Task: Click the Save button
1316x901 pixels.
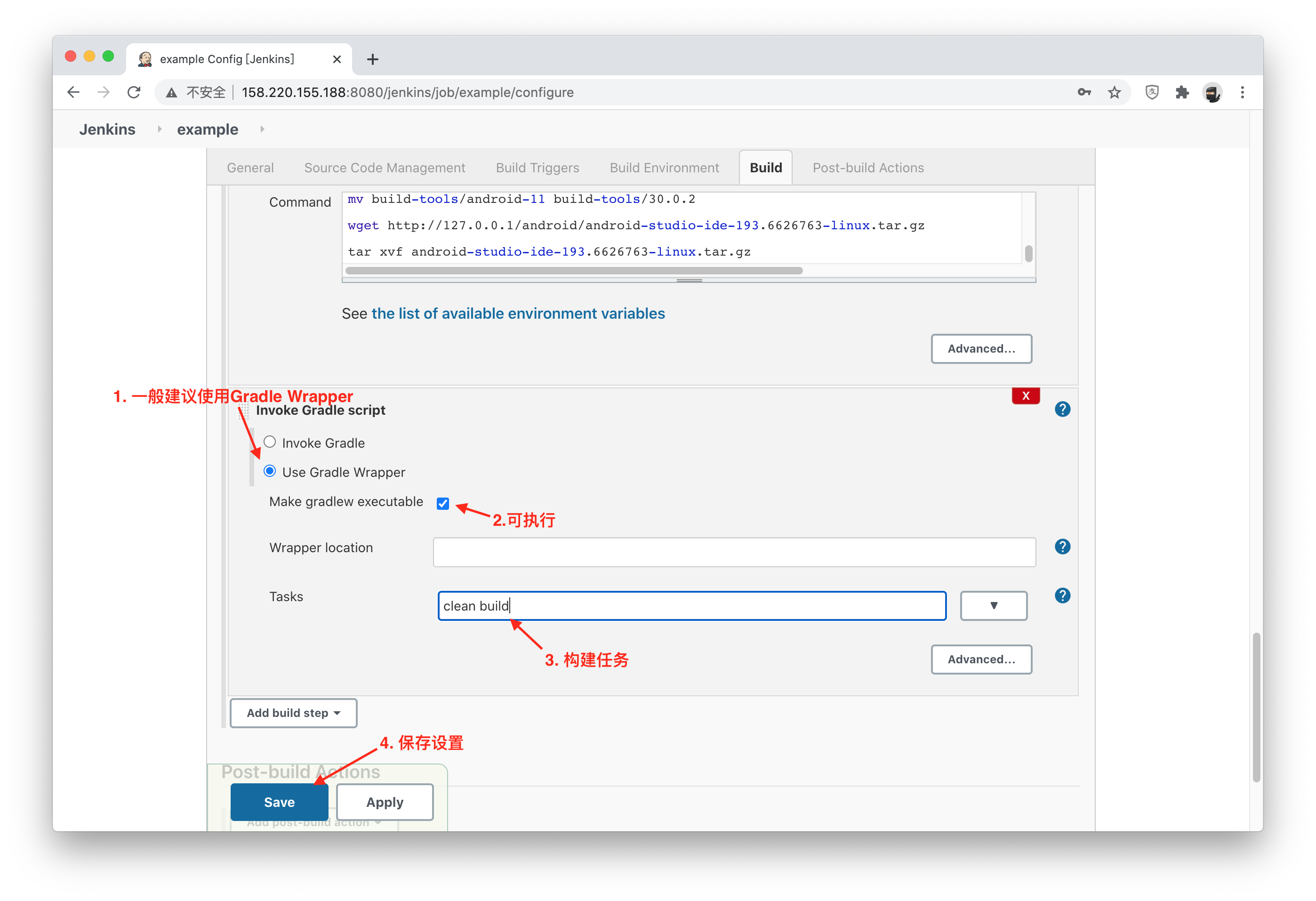Action: click(279, 802)
